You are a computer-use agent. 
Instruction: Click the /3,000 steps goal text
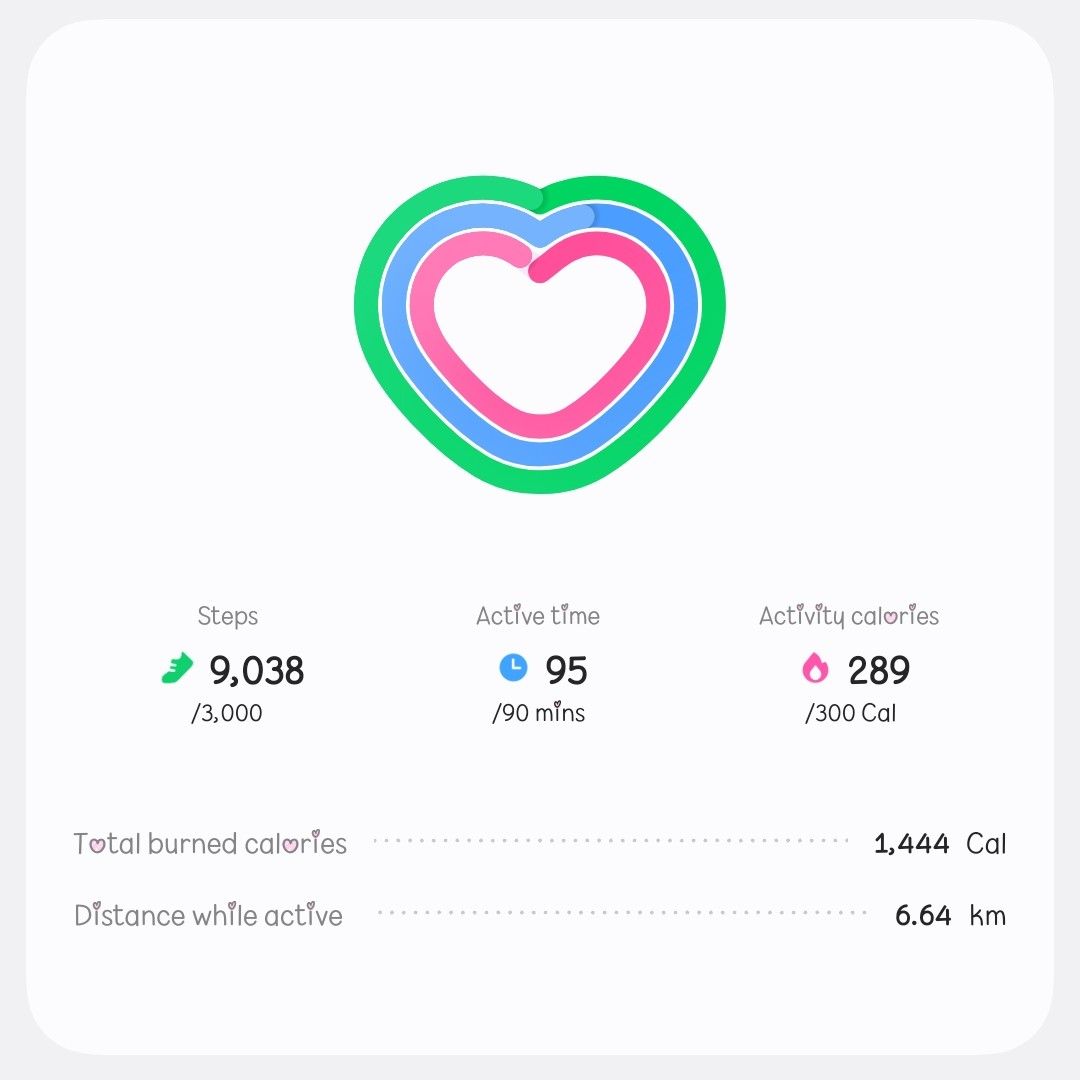point(227,714)
